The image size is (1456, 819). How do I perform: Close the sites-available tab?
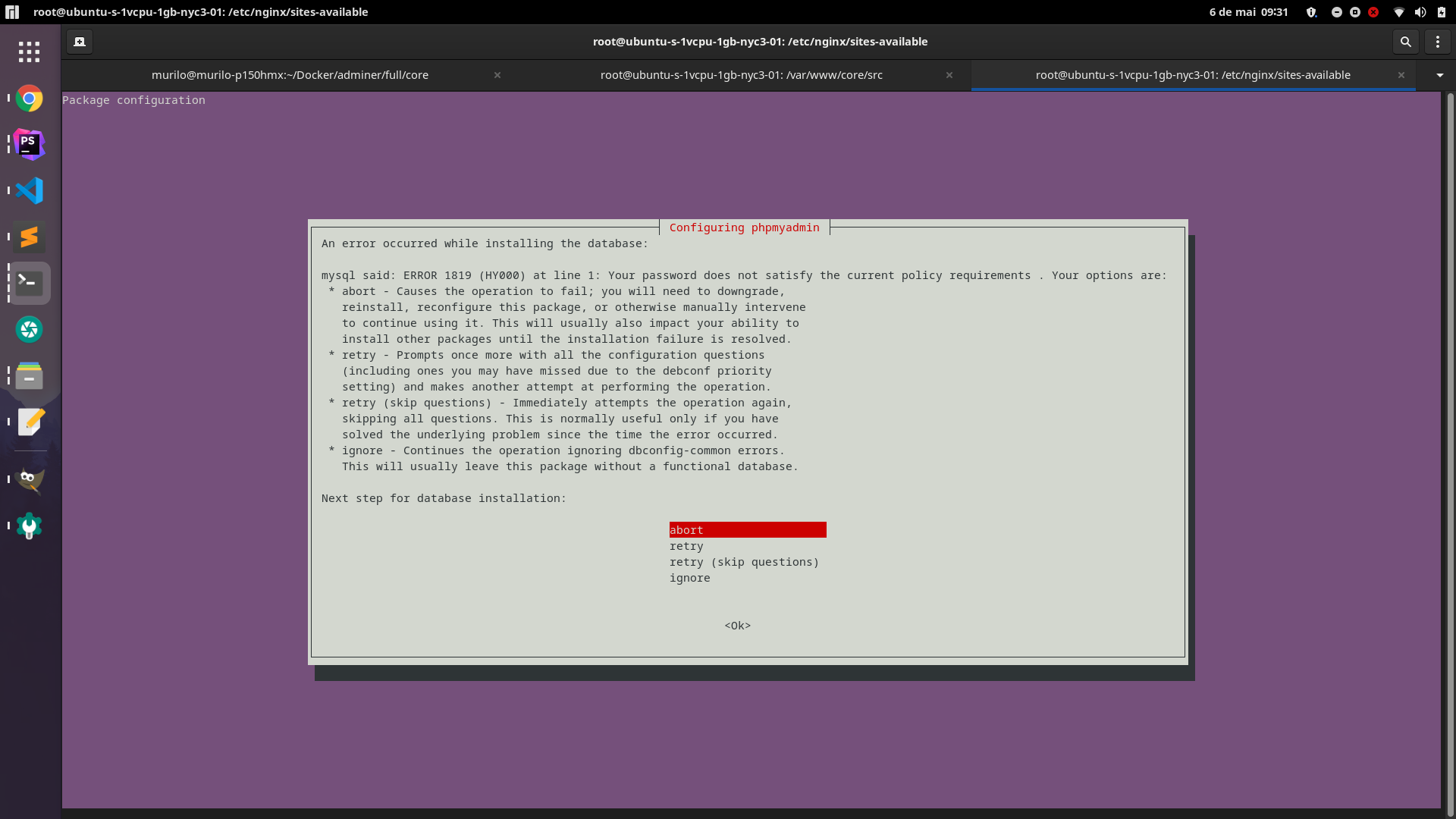point(1401,75)
